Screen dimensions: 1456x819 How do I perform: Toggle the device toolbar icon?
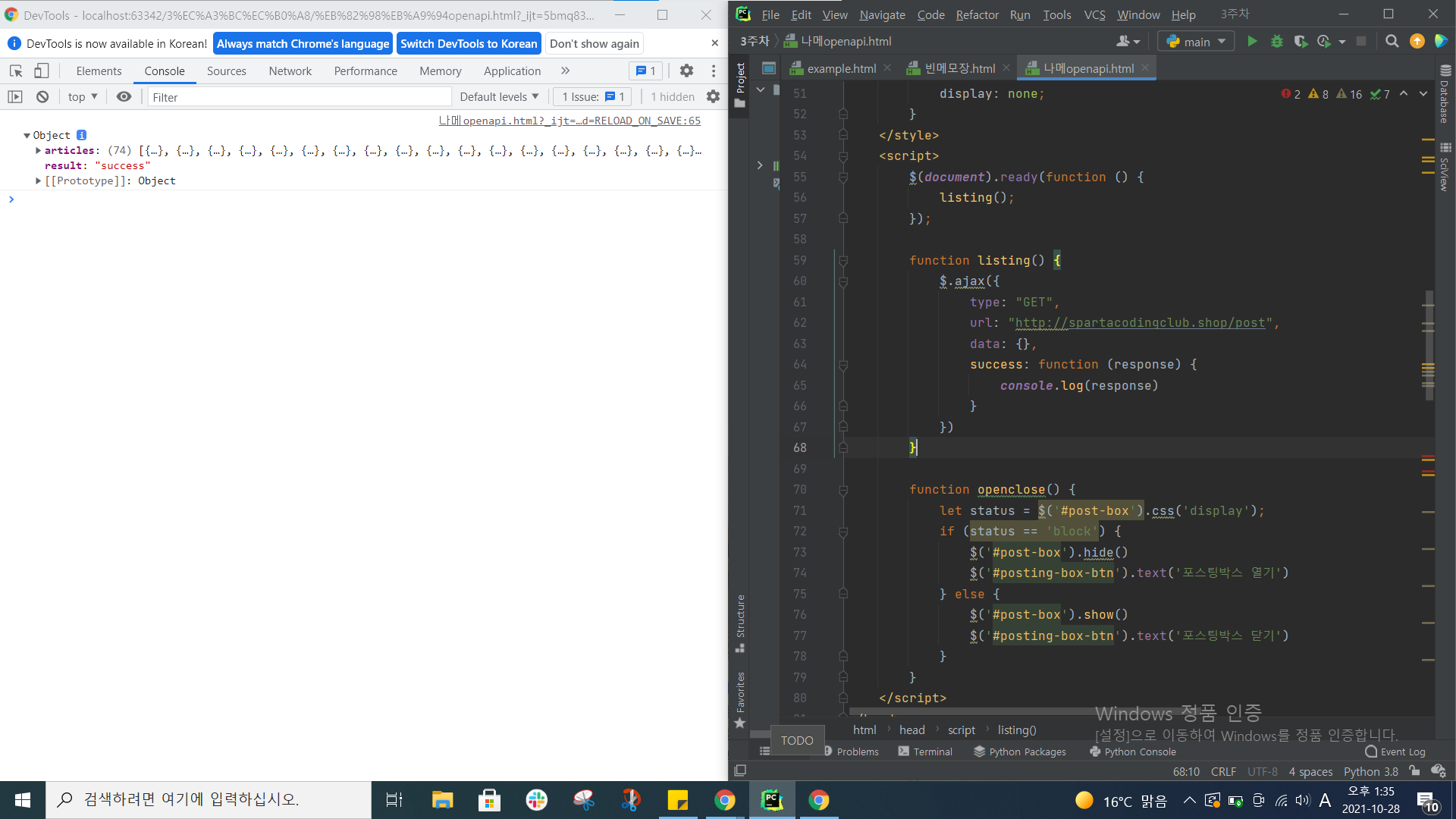pyautogui.click(x=42, y=71)
